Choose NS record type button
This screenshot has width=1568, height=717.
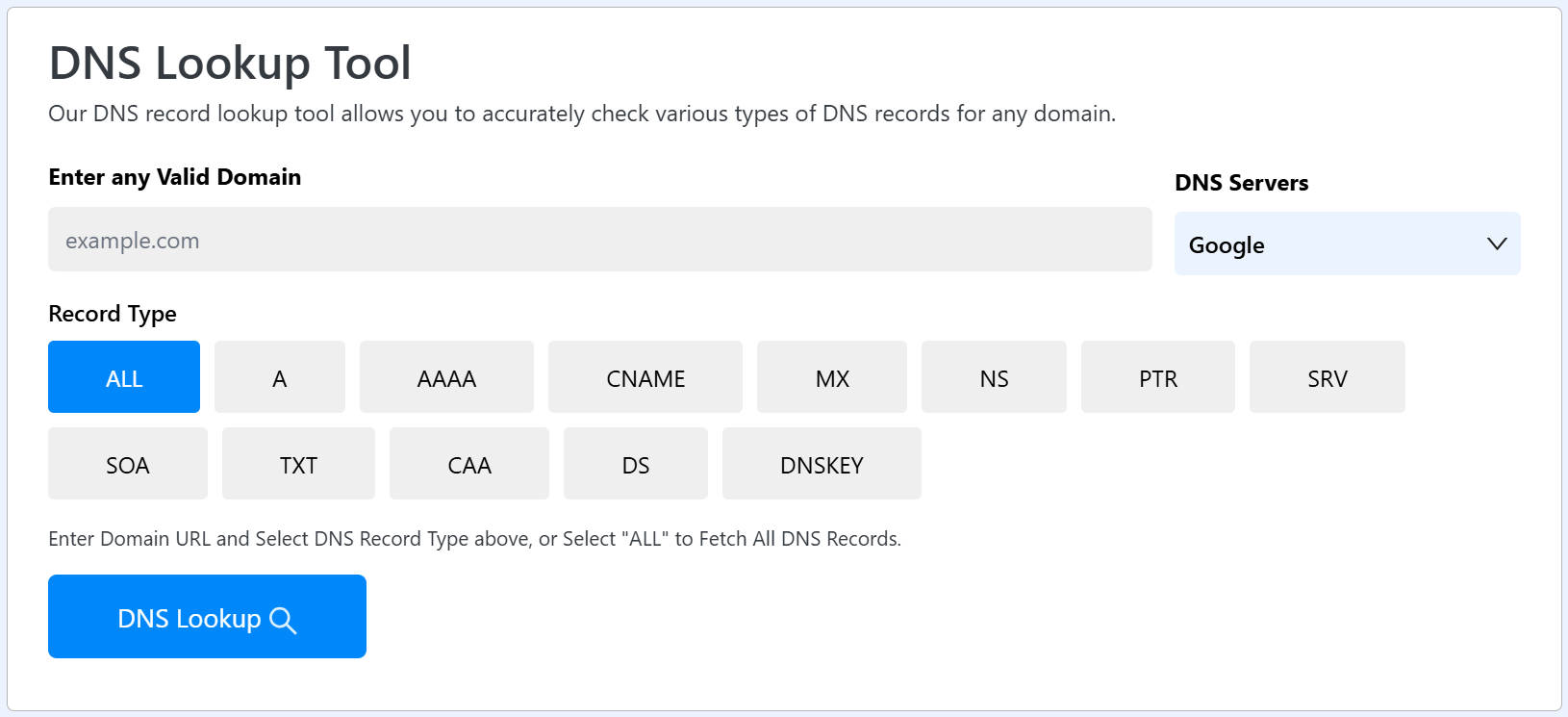[x=994, y=377]
